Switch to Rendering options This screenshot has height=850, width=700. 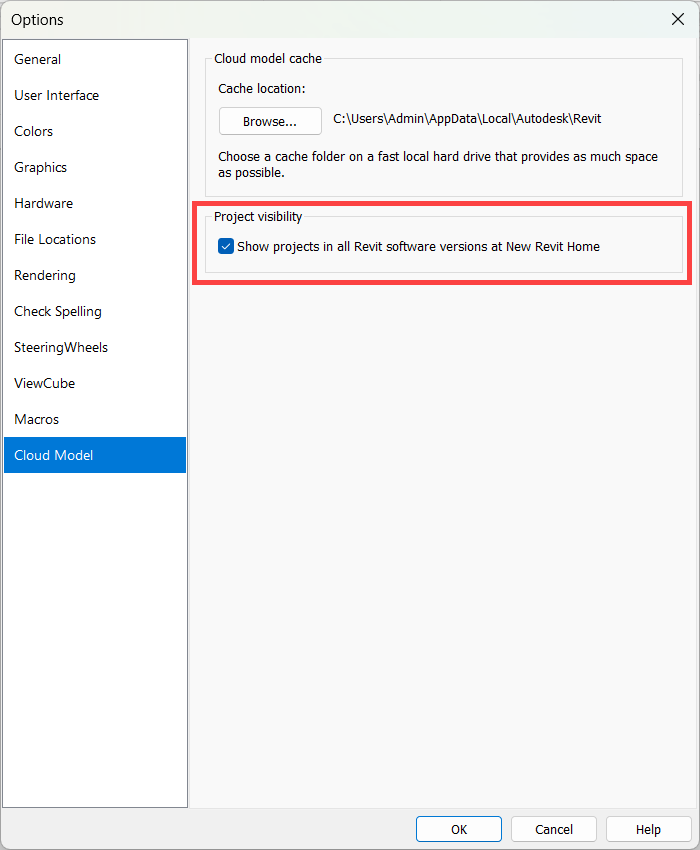95,275
